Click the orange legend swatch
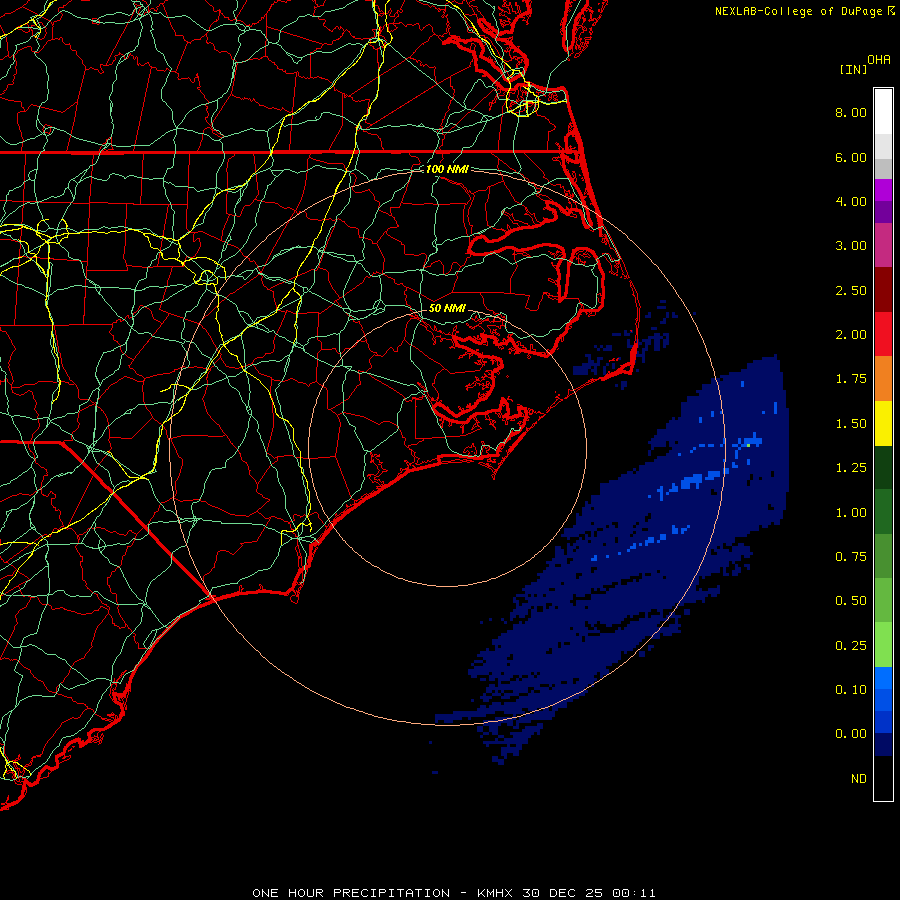The height and width of the screenshot is (900, 900). (883, 379)
